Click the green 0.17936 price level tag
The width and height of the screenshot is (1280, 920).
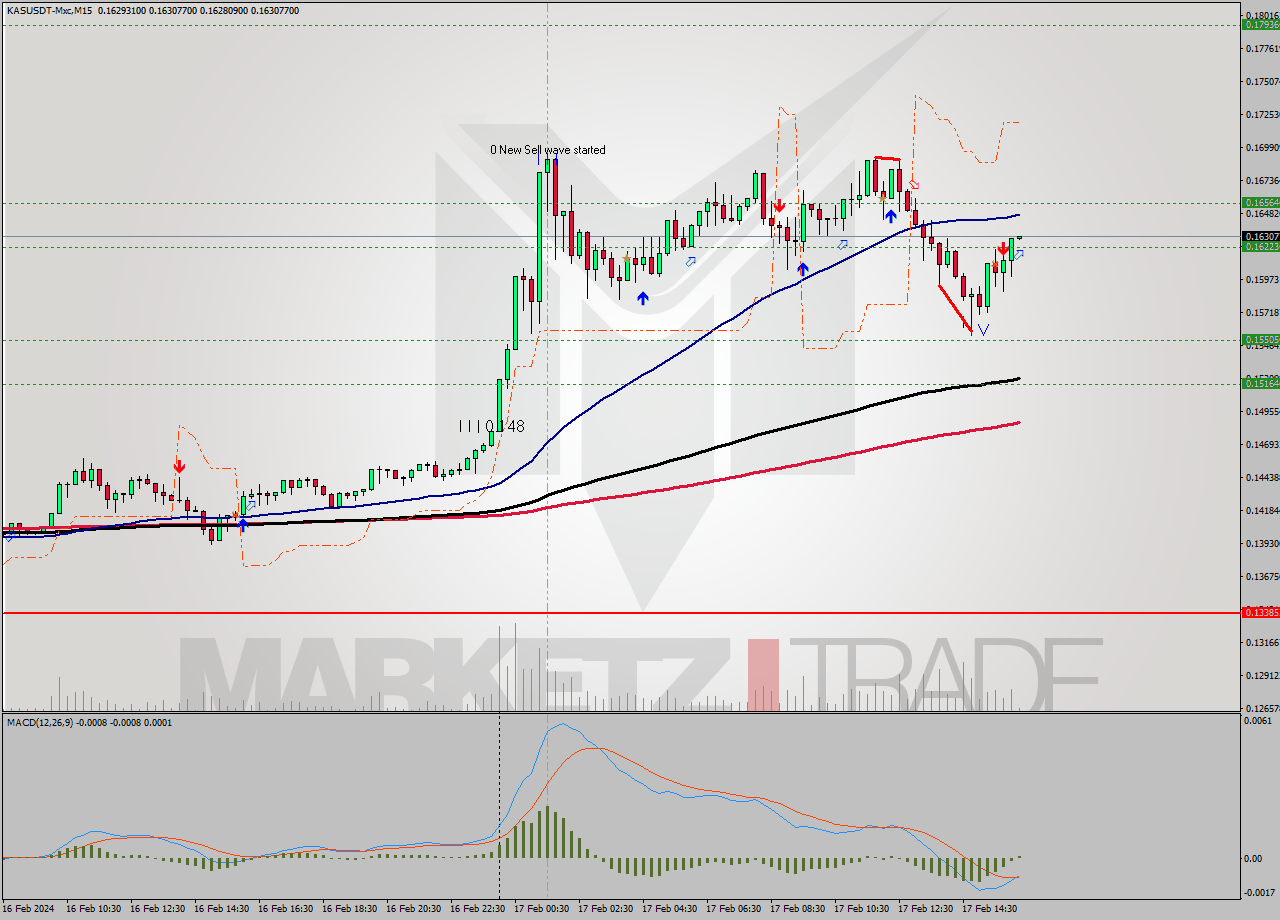pyautogui.click(x=1260, y=24)
